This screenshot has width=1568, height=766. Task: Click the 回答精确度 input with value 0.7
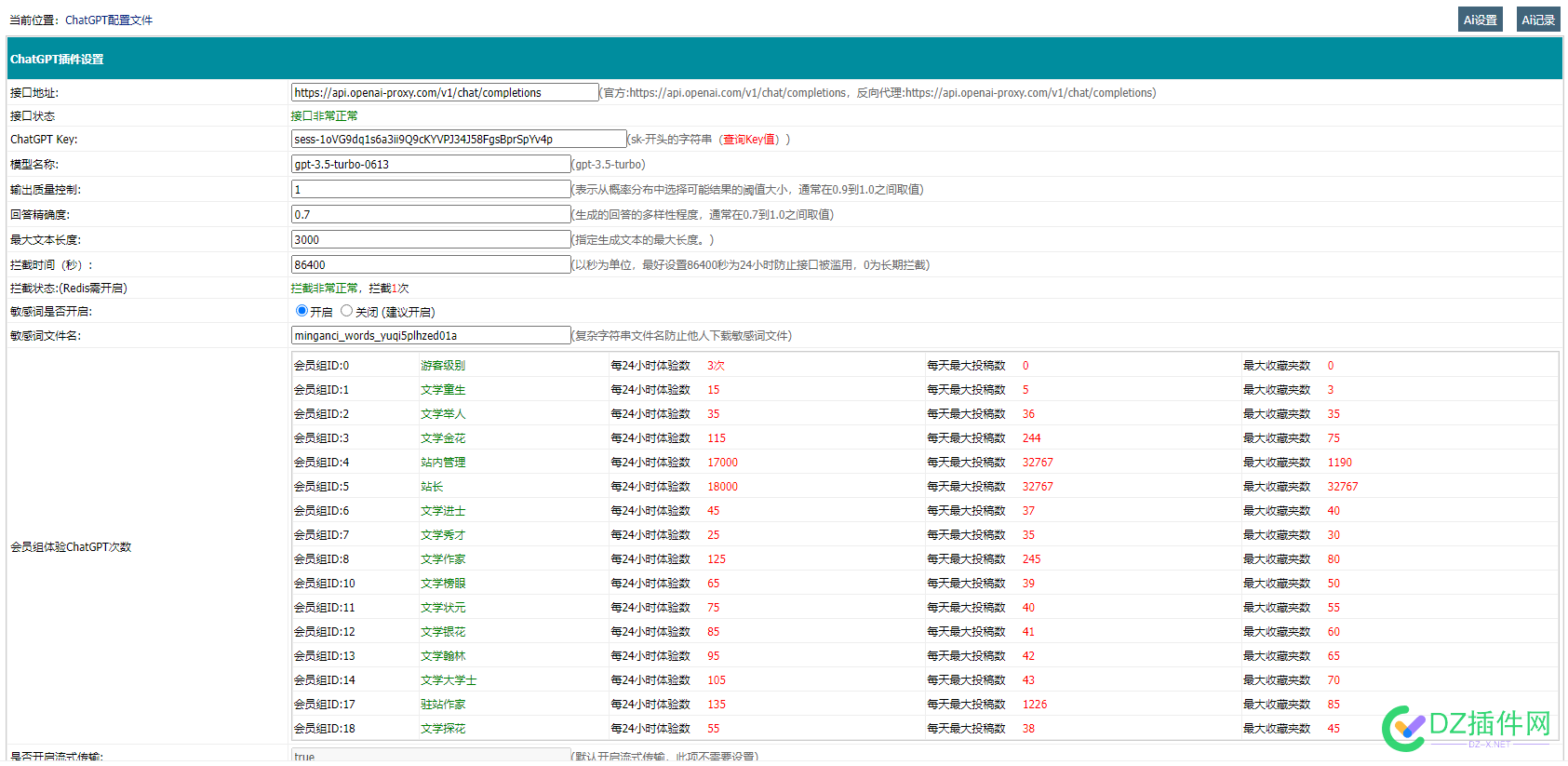coord(431,214)
